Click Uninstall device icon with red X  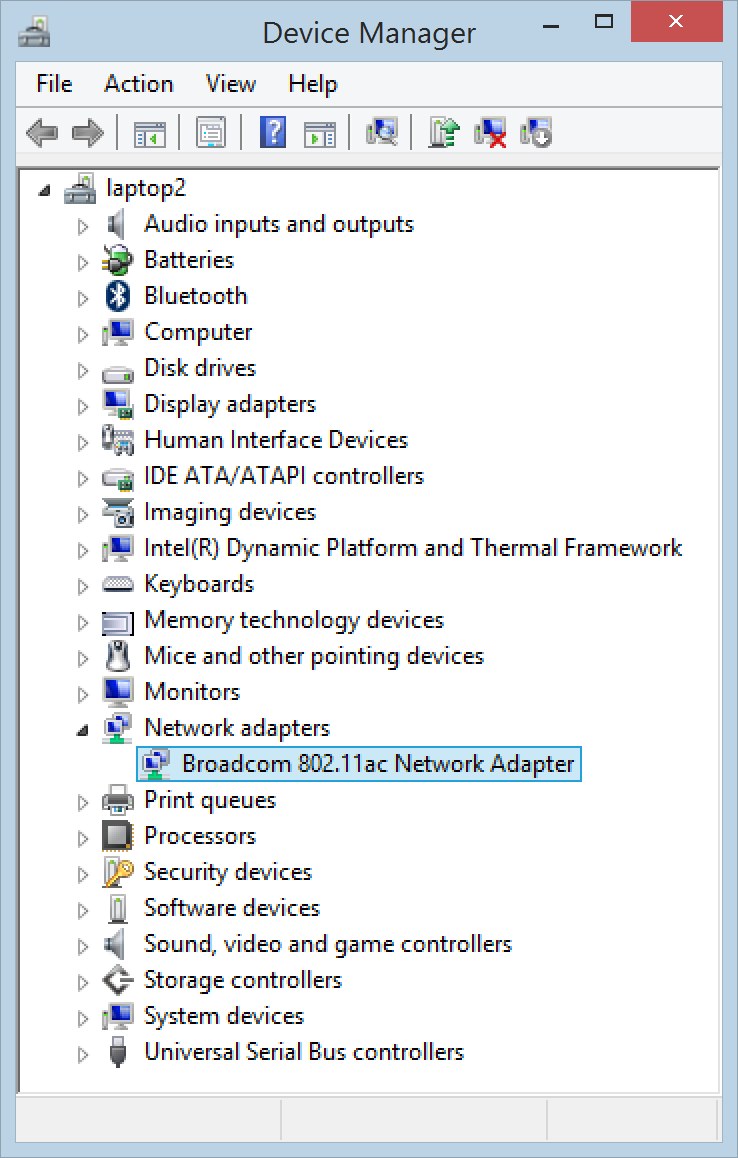click(x=491, y=134)
